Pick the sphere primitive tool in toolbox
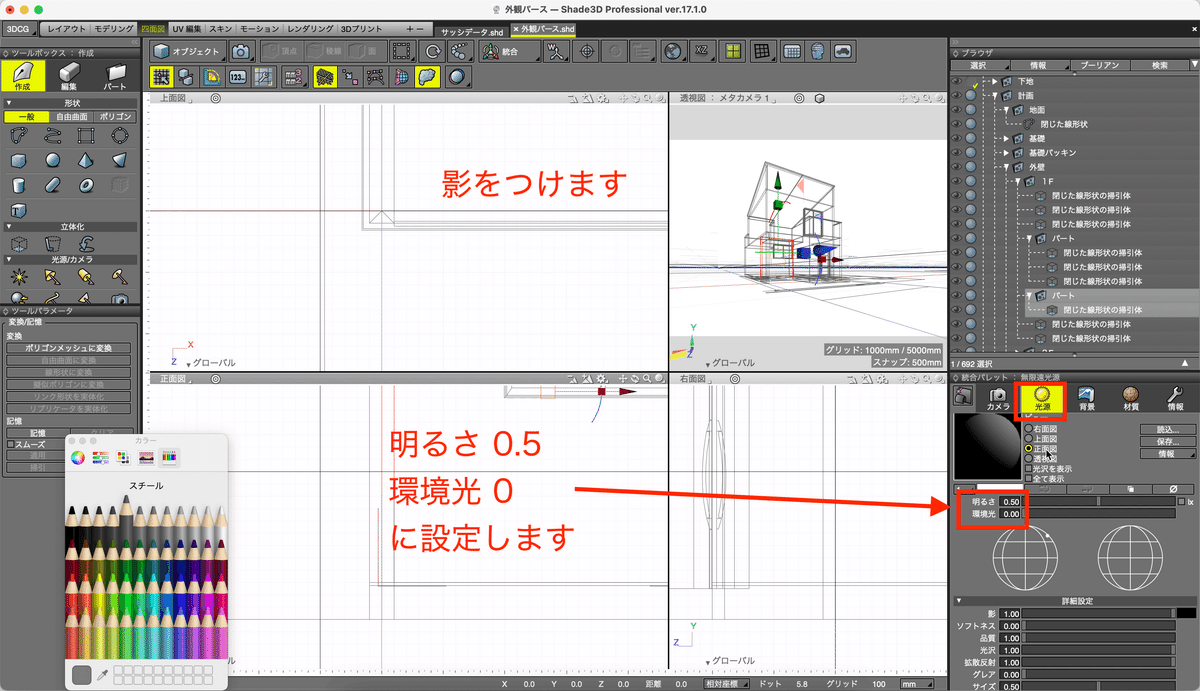 52,160
